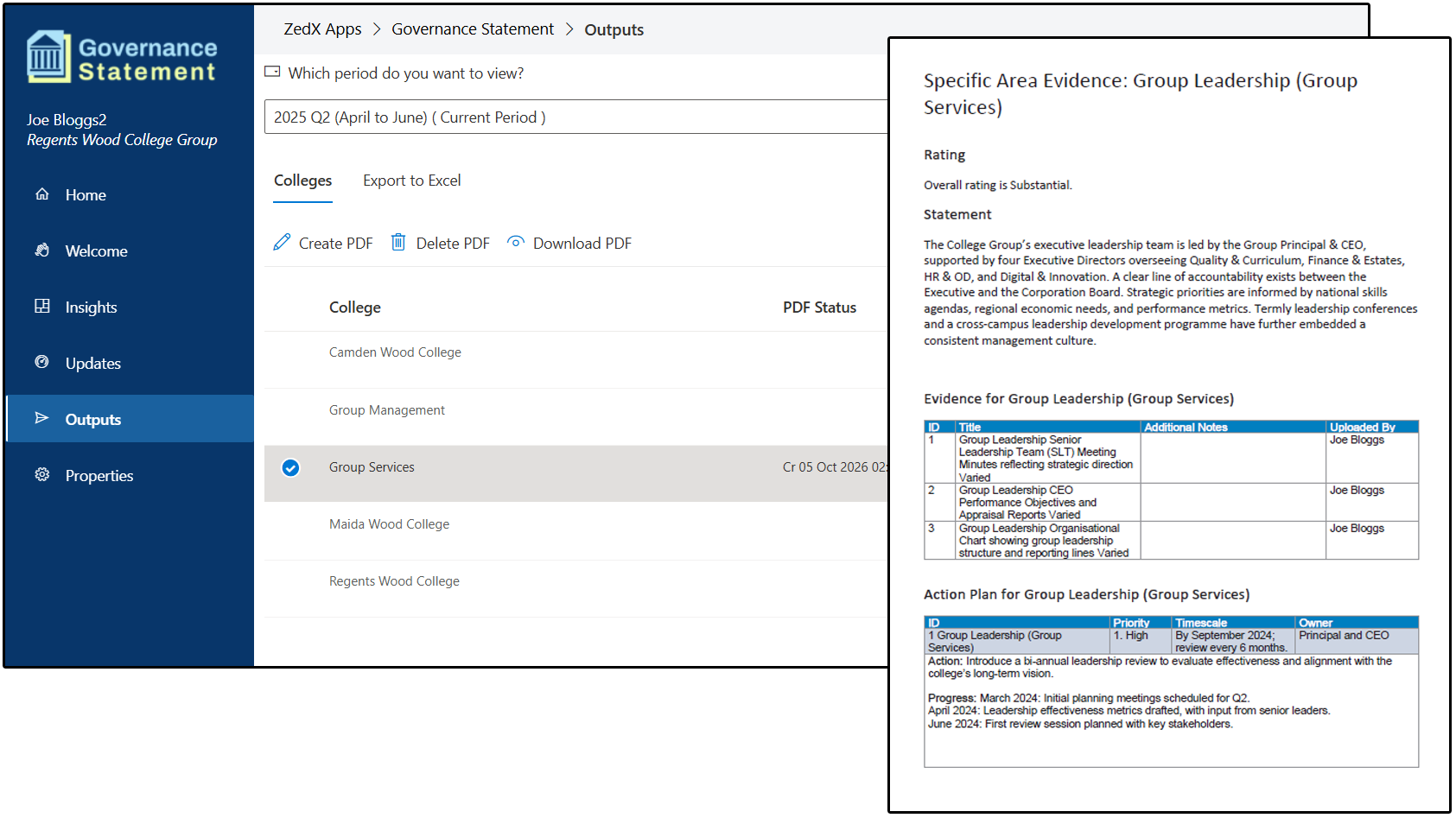Open Properties in the sidebar menu

(130, 476)
